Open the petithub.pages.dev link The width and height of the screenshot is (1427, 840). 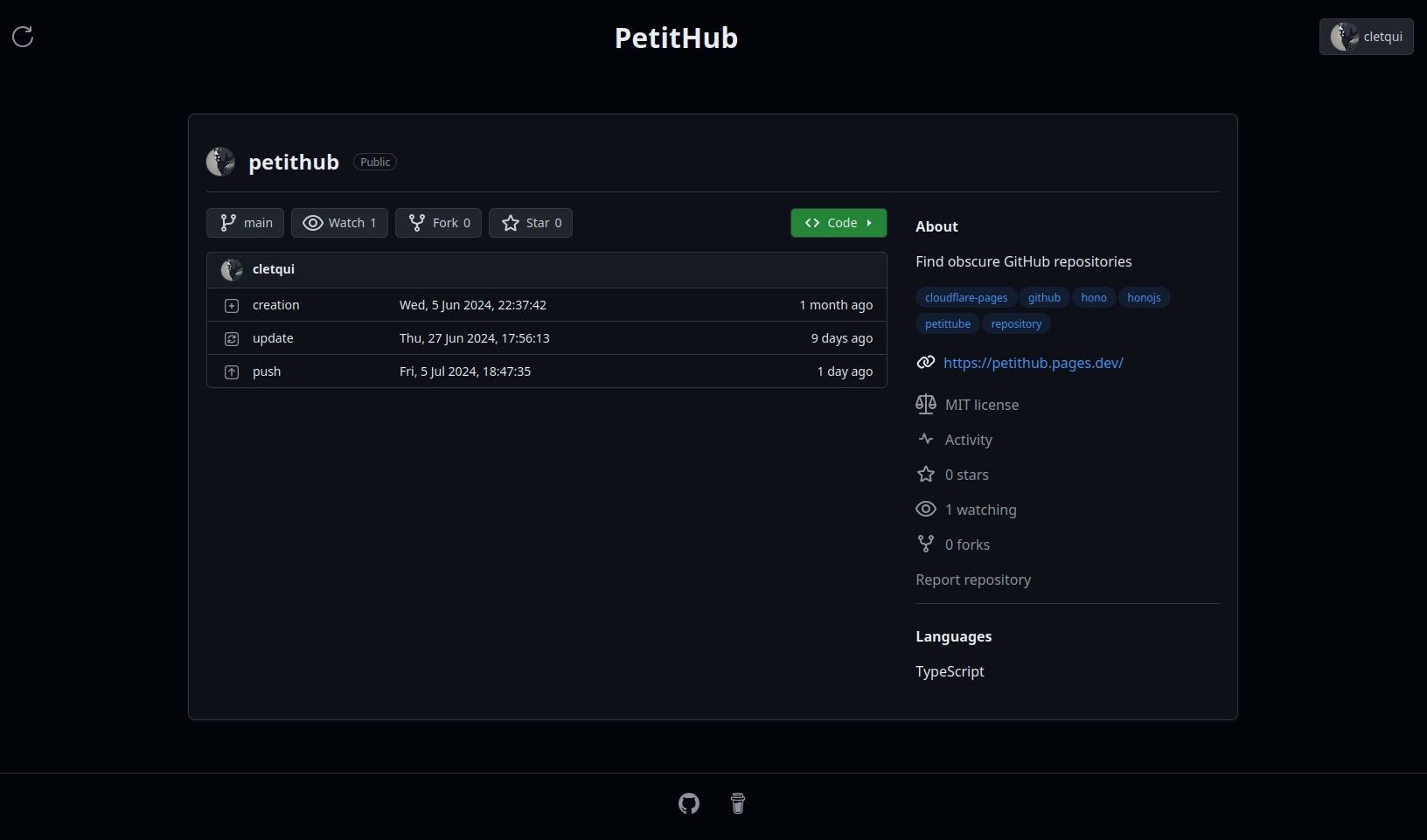[1033, 362]
